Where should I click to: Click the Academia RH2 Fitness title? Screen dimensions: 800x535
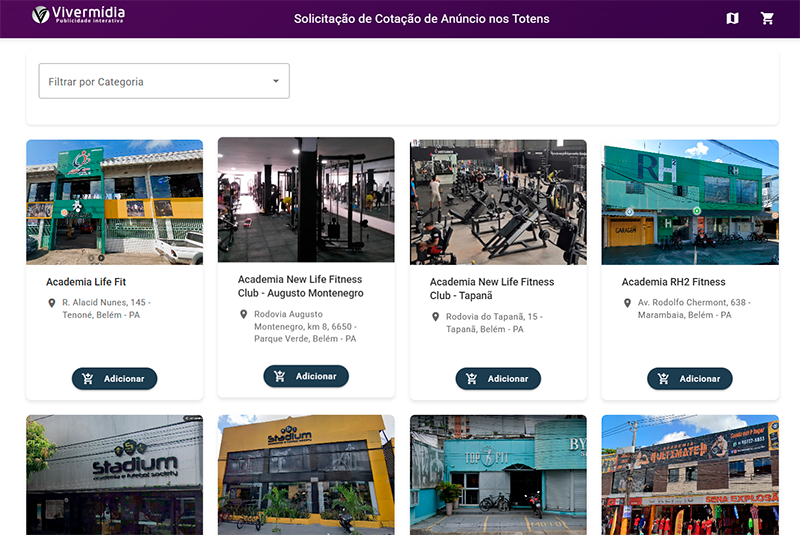click(673, 282)
